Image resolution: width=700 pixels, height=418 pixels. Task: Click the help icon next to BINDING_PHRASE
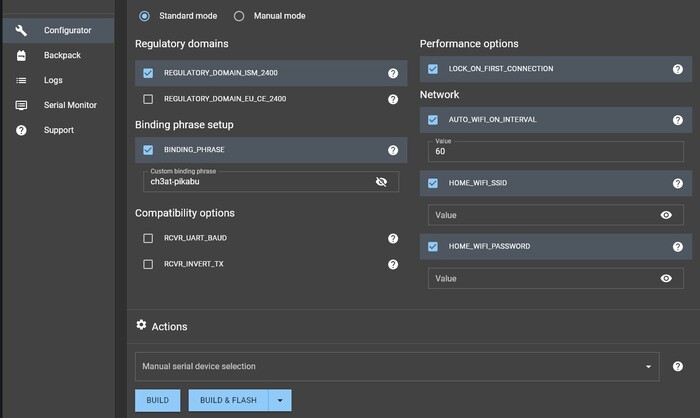[x=393, y=150]
